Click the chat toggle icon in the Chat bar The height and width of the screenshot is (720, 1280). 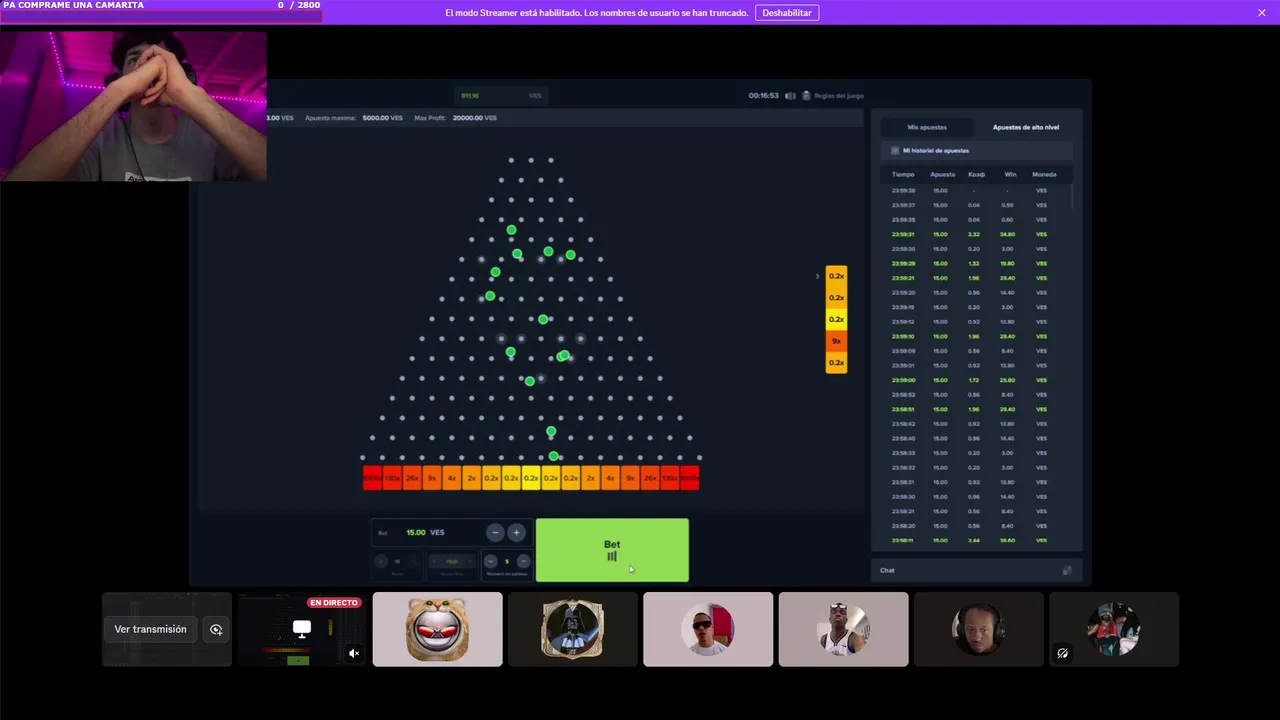coord(1067,570)
